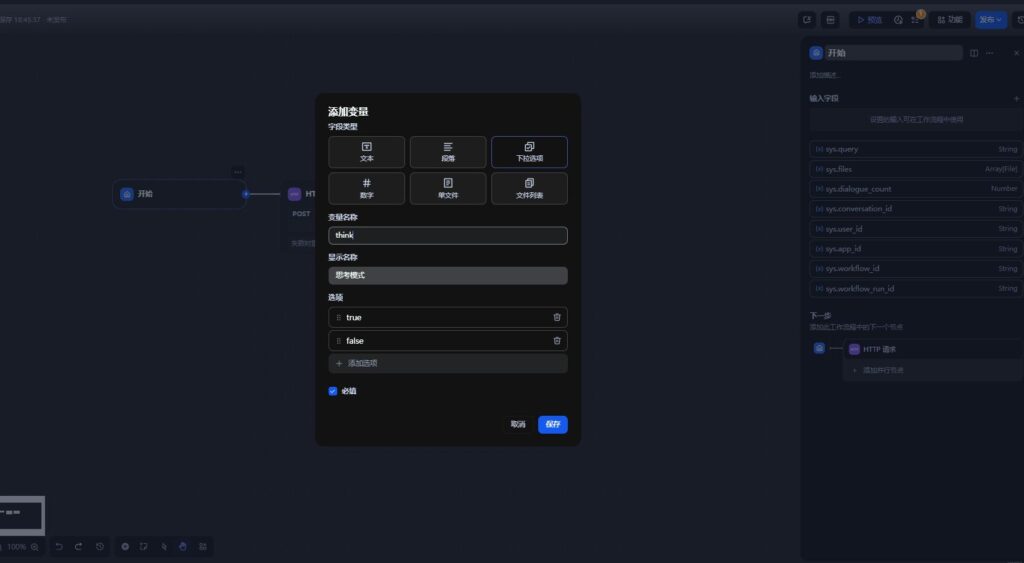The image size is (1024, 563).
Task: Select the sys.query variable row
Action: click(x=916, y=150)
